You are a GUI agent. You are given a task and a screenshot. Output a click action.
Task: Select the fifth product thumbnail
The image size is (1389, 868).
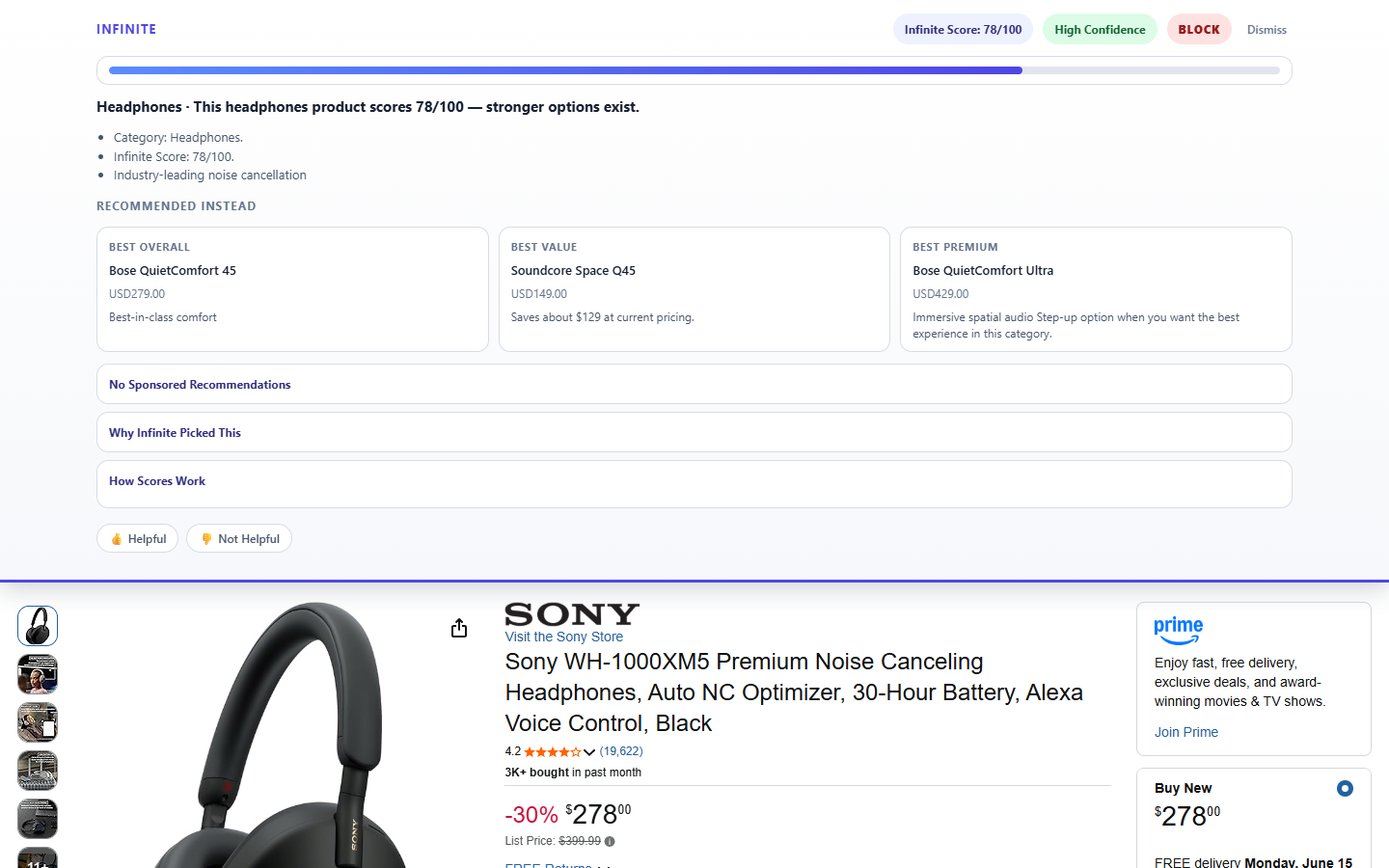pyautogui.click(x=38, y=819)
